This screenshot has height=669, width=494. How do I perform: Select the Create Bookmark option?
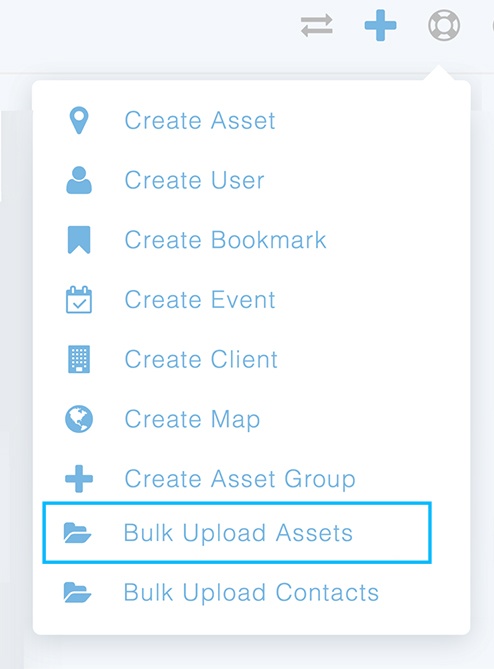coord(225,240)
